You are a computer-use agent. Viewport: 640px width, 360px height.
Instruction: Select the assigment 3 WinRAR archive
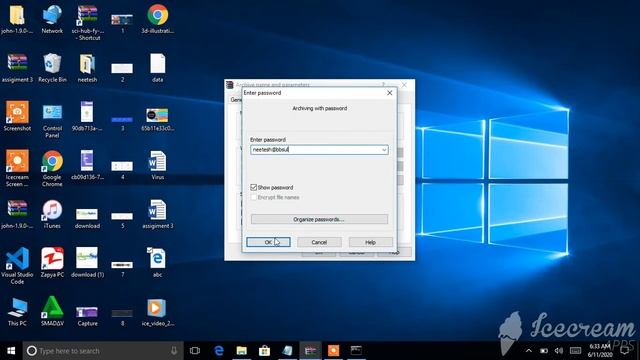coord(17,68)
